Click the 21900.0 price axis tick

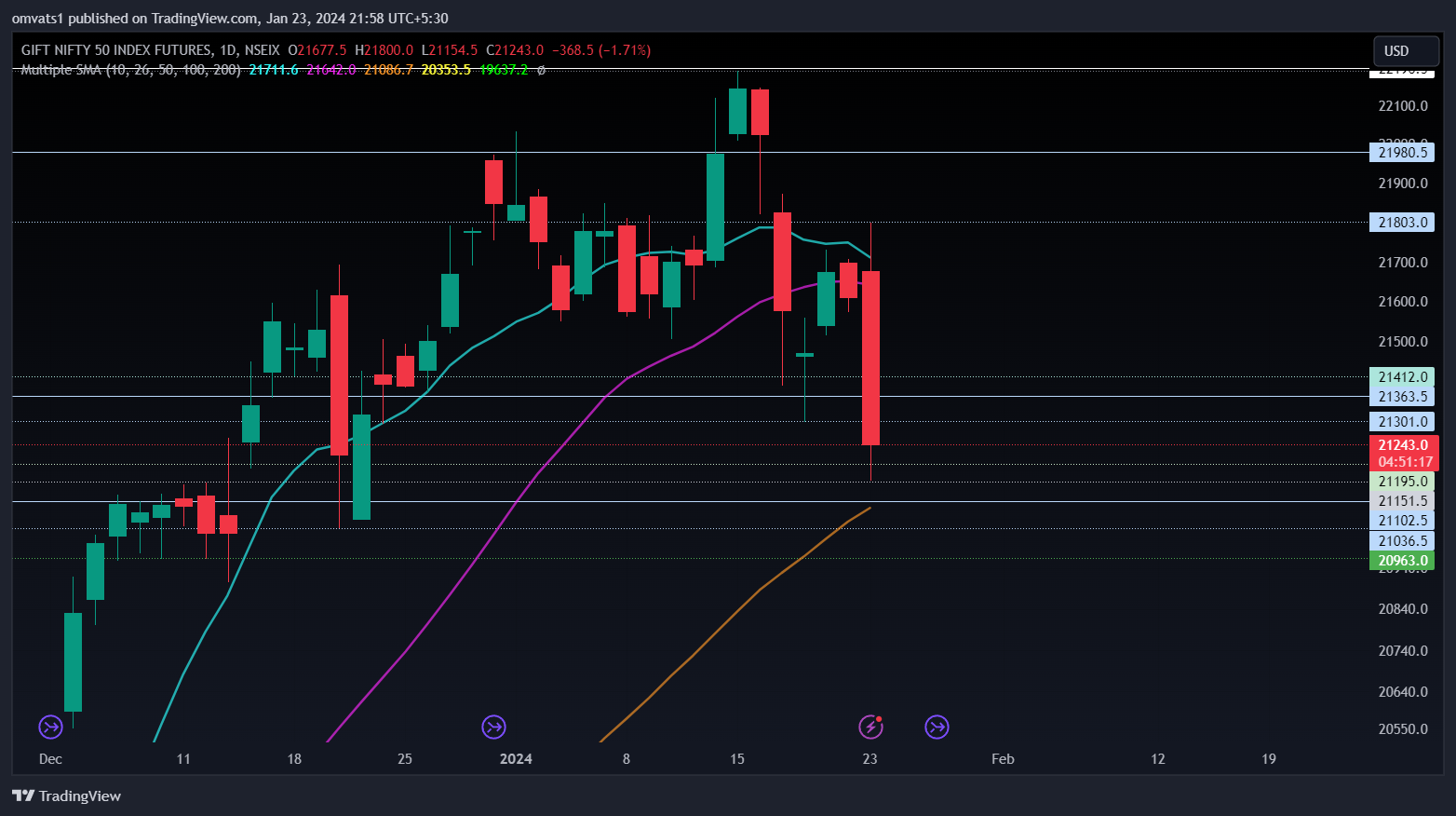[1402, 184]
